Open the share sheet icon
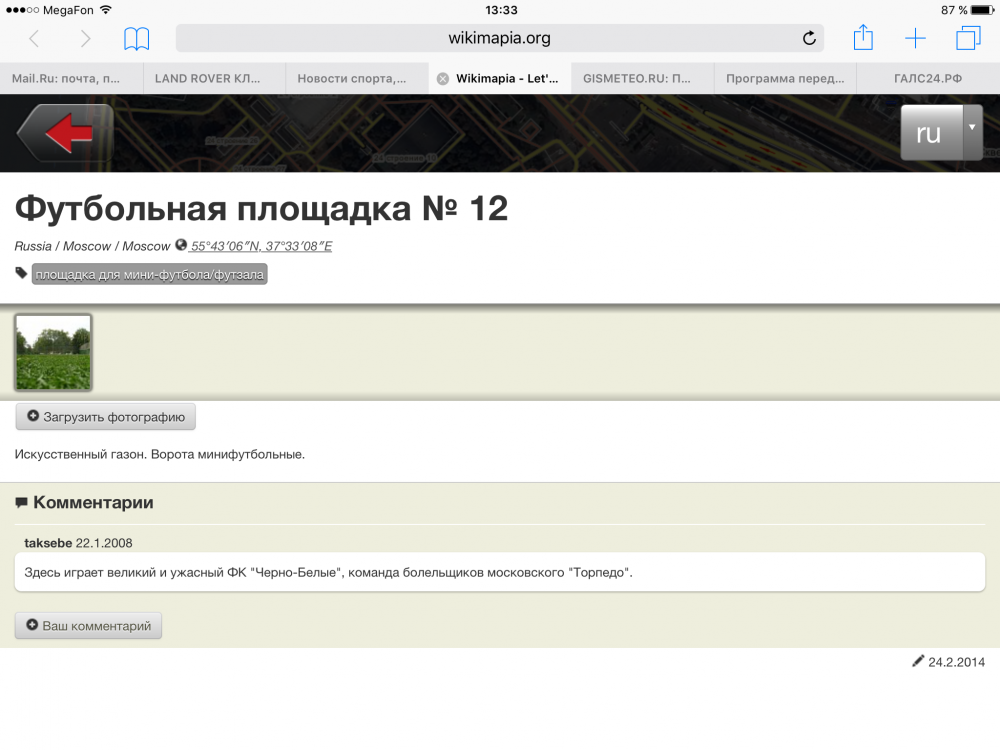 (x=863, y=39)
